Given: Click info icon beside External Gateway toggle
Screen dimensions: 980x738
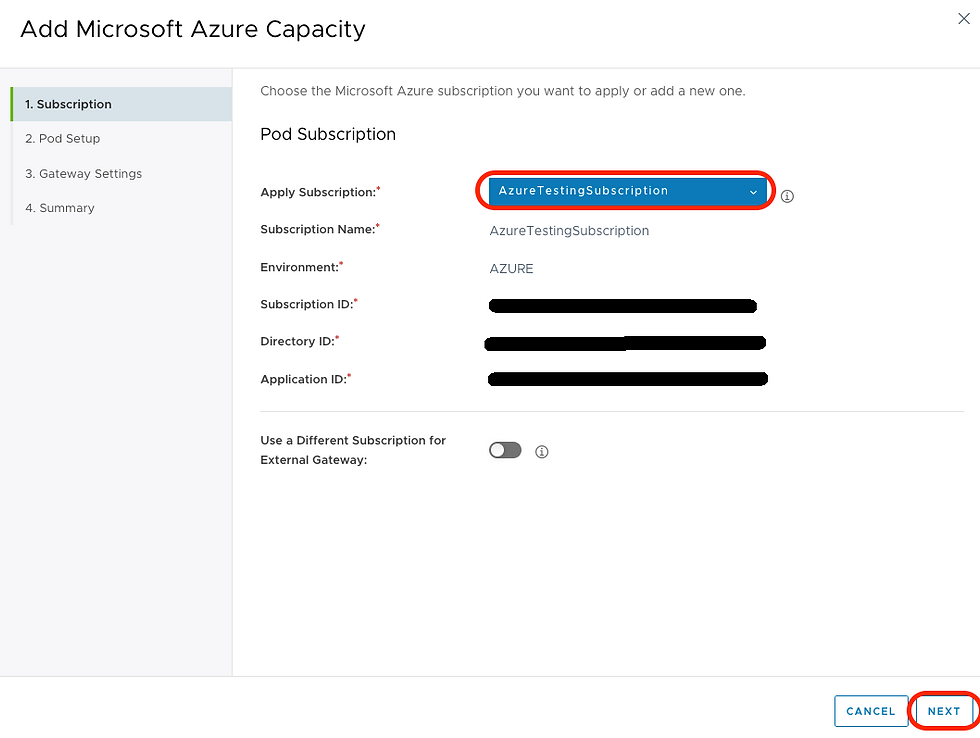Looking at the screenshot, I should click(542, 451).
